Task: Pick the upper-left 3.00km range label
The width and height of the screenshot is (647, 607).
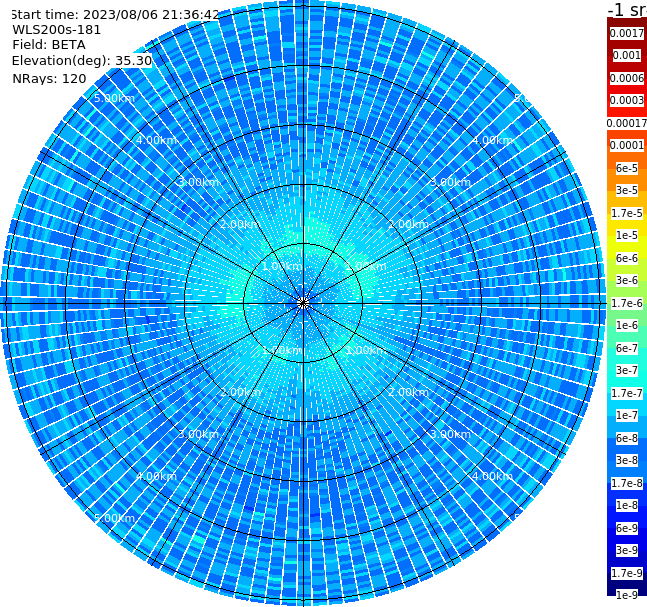Action: (x=198, y=182)
